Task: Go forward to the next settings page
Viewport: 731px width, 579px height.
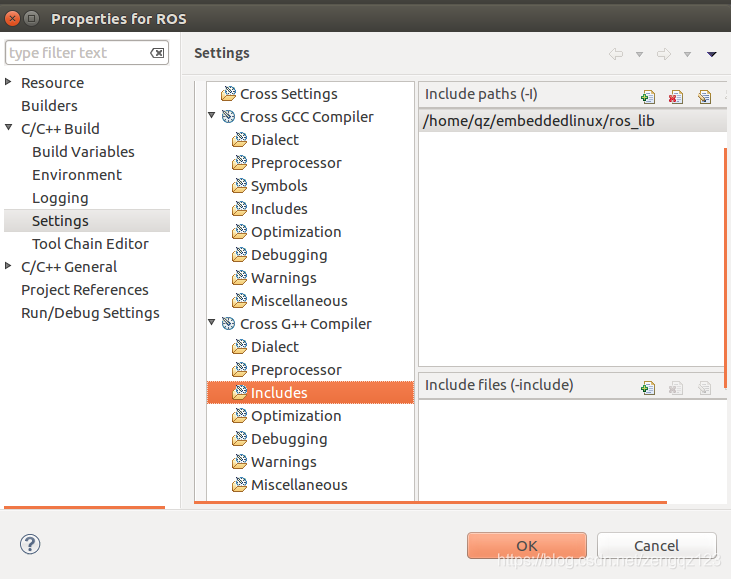Action: click(664, 54)
